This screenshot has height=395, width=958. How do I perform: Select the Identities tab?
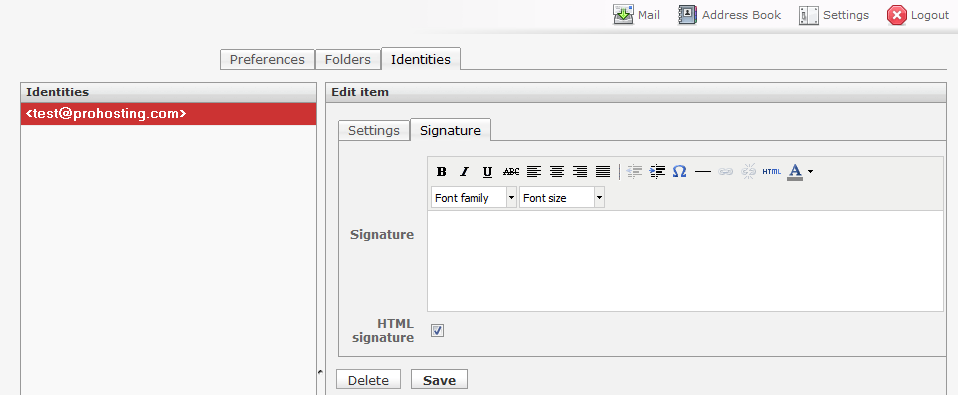click(x=421, y=59)
